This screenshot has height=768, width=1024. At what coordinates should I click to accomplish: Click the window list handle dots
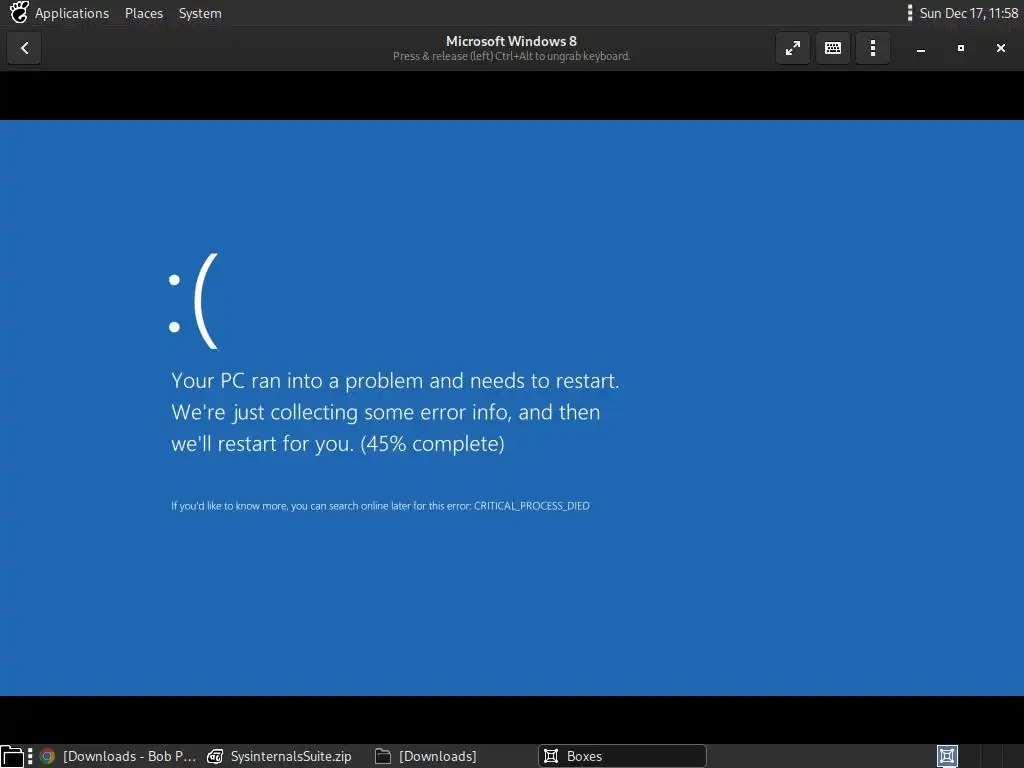click(30, 756)
